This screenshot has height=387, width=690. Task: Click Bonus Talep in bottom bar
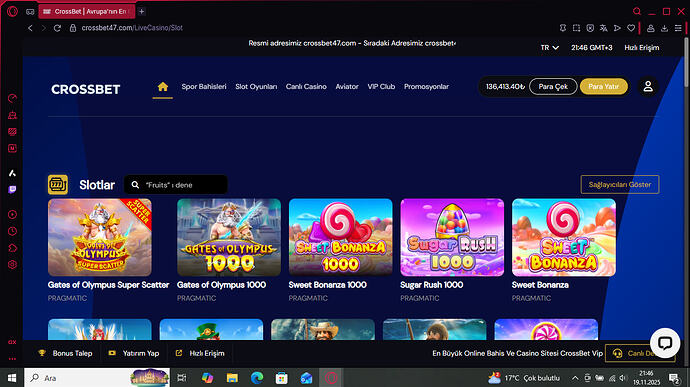(x=65, y=353)
